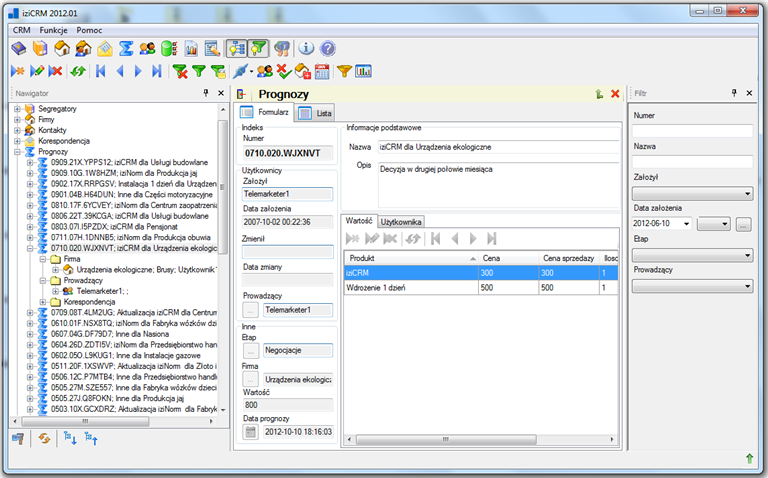Open the bar chart toolbar icon
Viewport: 768px width, 478px height.
point(363,72)
